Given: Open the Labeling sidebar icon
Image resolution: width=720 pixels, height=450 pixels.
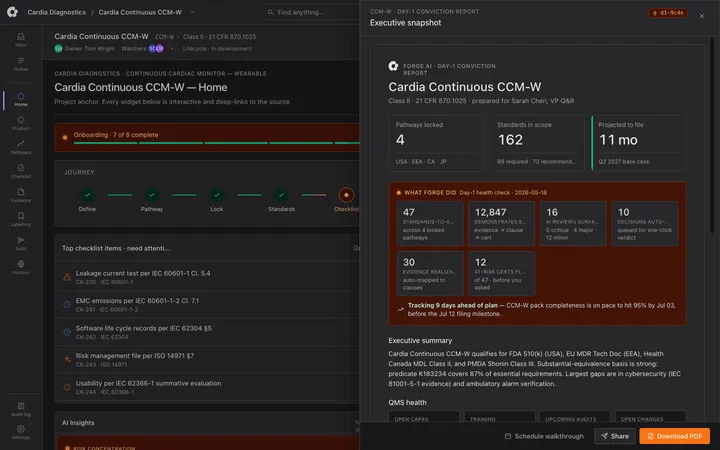Looking at the screenshot, I should click(21, 219).
